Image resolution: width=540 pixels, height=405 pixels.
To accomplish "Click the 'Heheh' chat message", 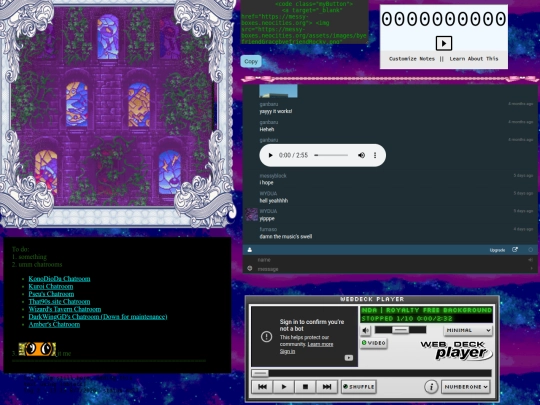I will [267, 129].
